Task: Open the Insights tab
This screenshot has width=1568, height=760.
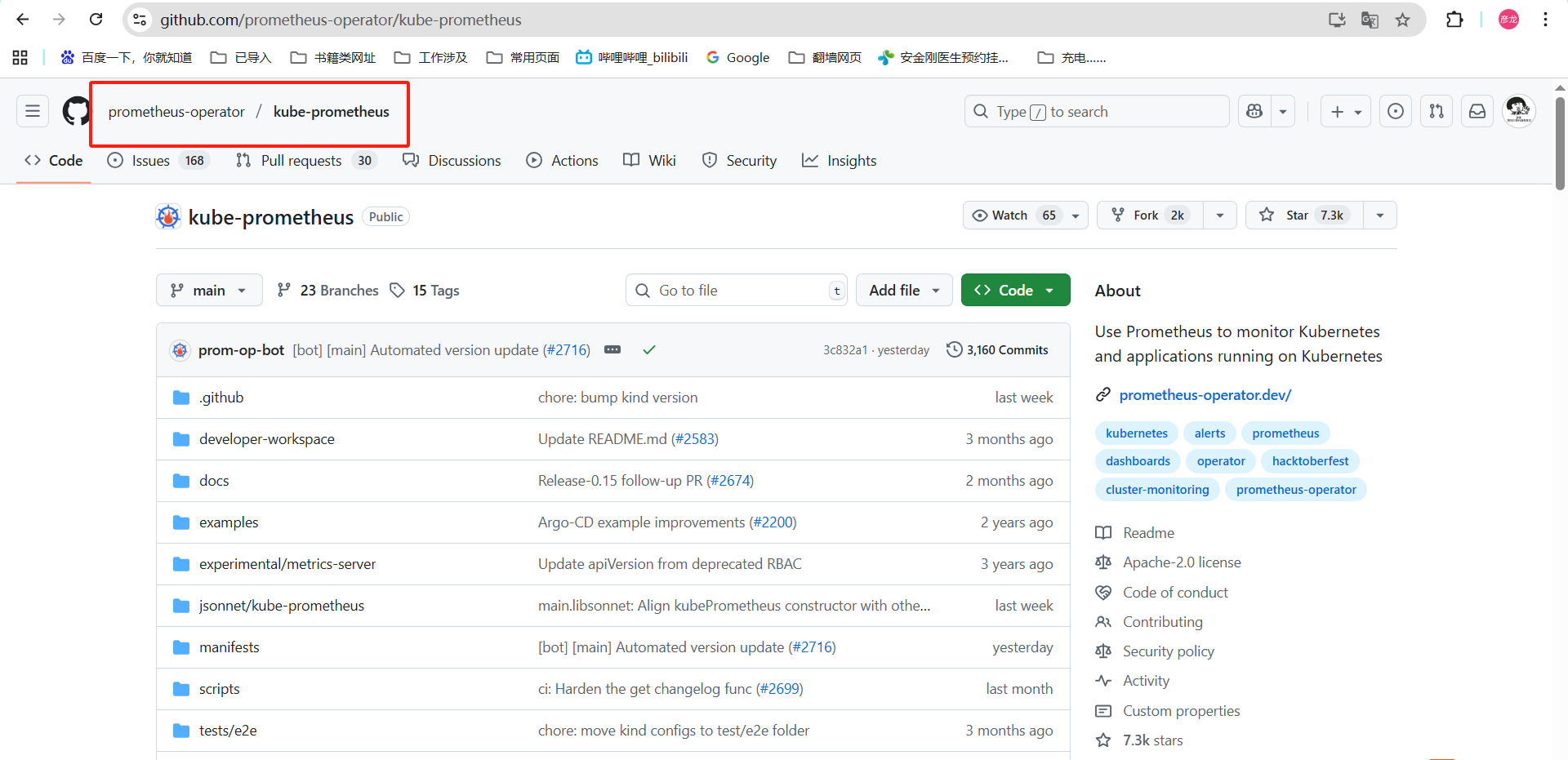Action: (839, 161)
